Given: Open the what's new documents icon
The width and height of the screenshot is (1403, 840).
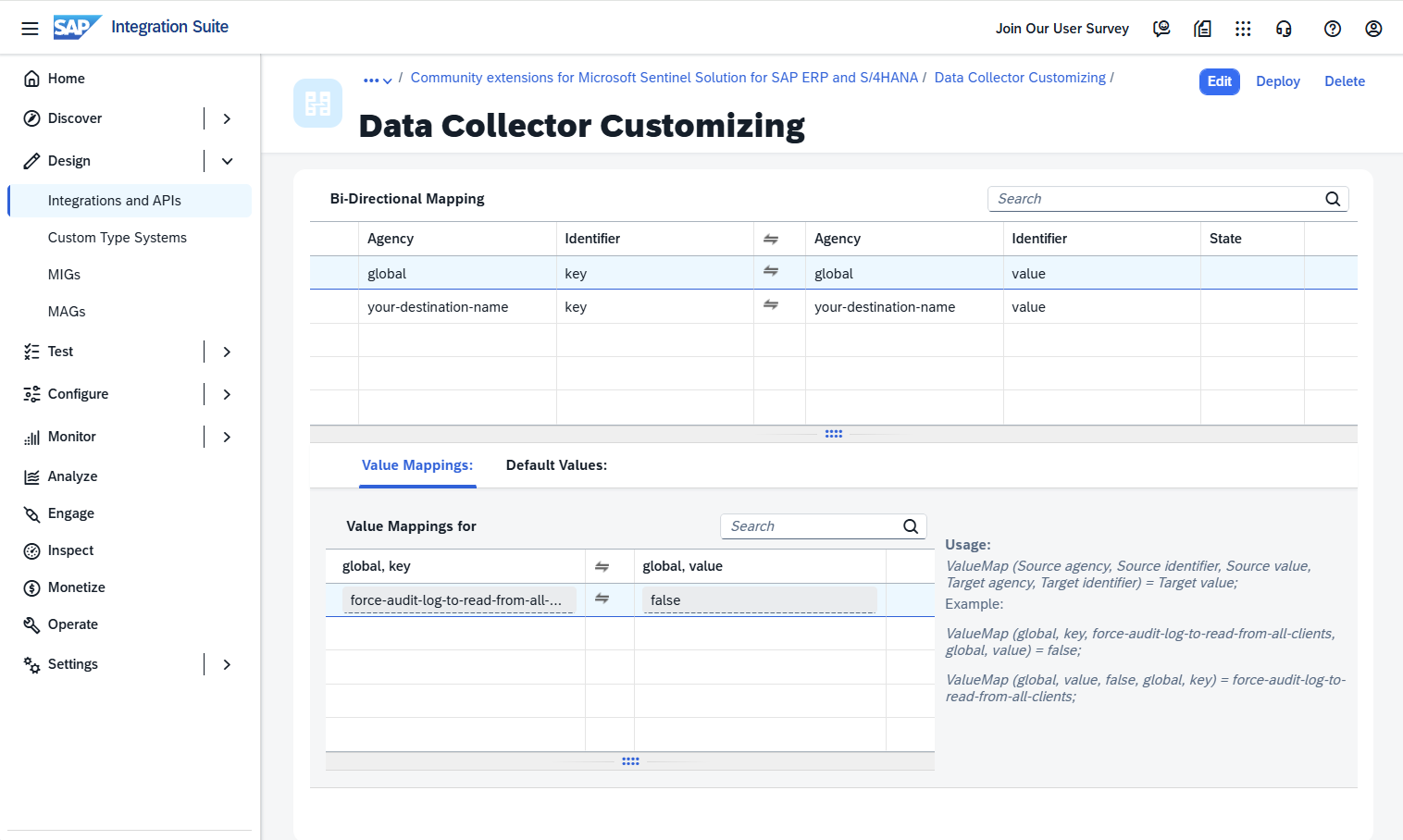Looking at the screenshot, I should tap(1202, 29).
